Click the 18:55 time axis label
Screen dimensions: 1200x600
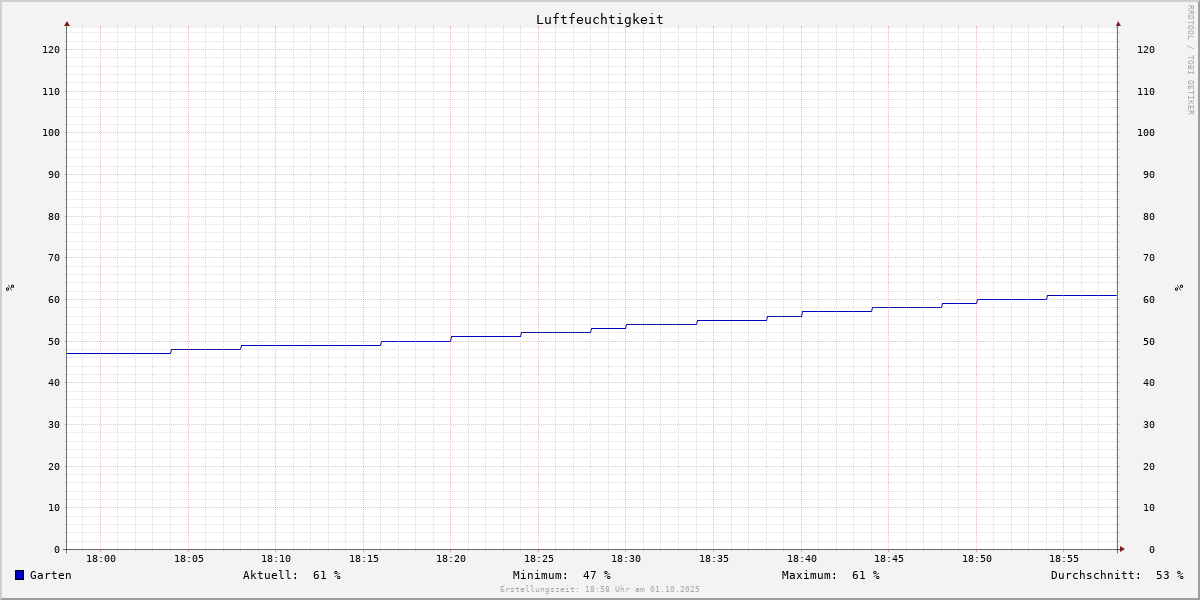(x=1064, y=559)
